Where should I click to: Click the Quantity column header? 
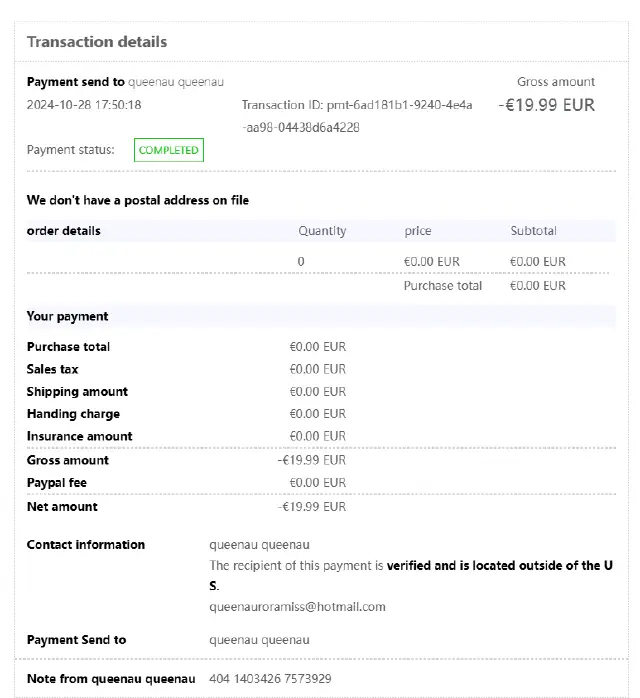pos(322,231)
